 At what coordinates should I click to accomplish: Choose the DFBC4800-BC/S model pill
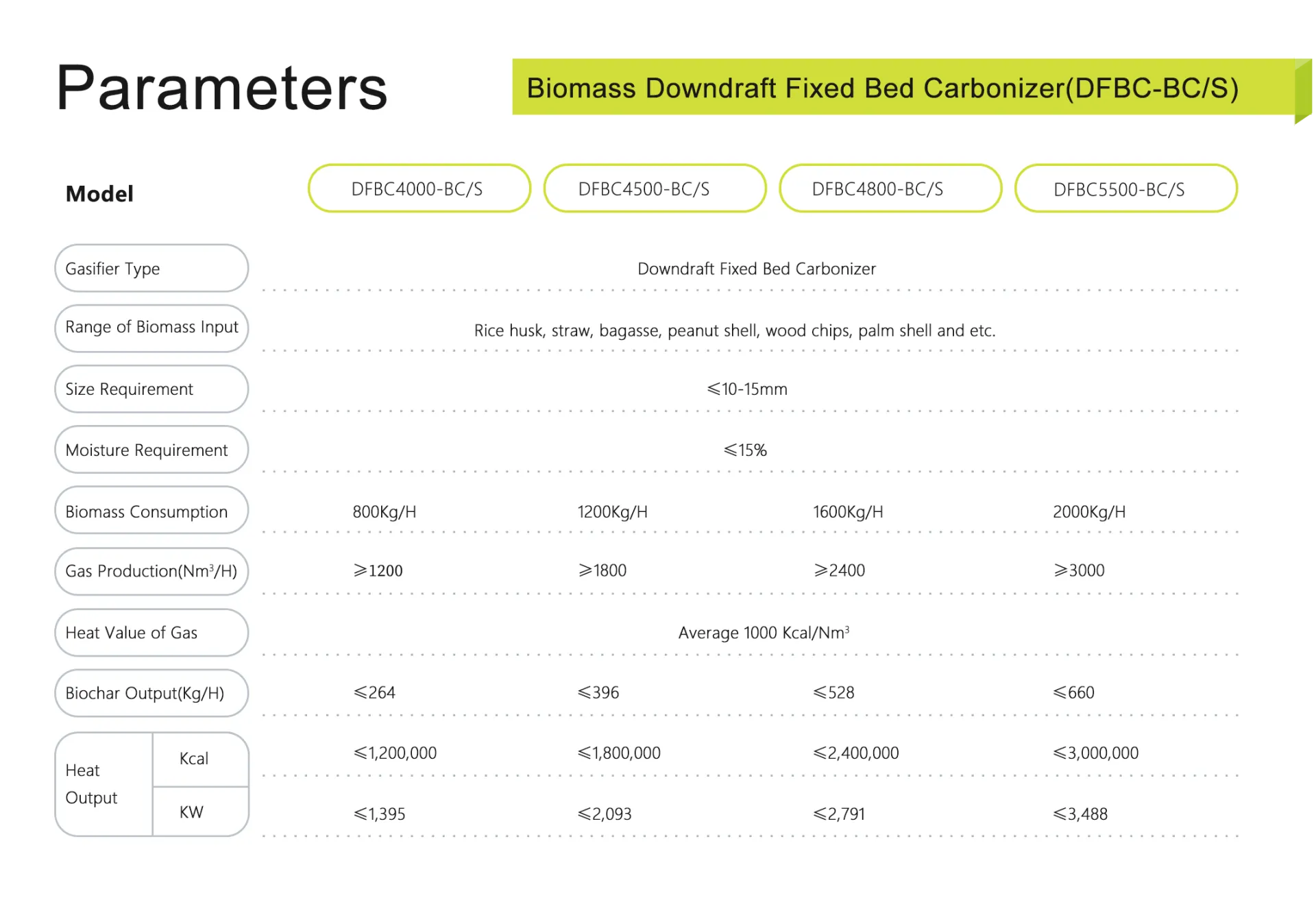click(890, 188)
